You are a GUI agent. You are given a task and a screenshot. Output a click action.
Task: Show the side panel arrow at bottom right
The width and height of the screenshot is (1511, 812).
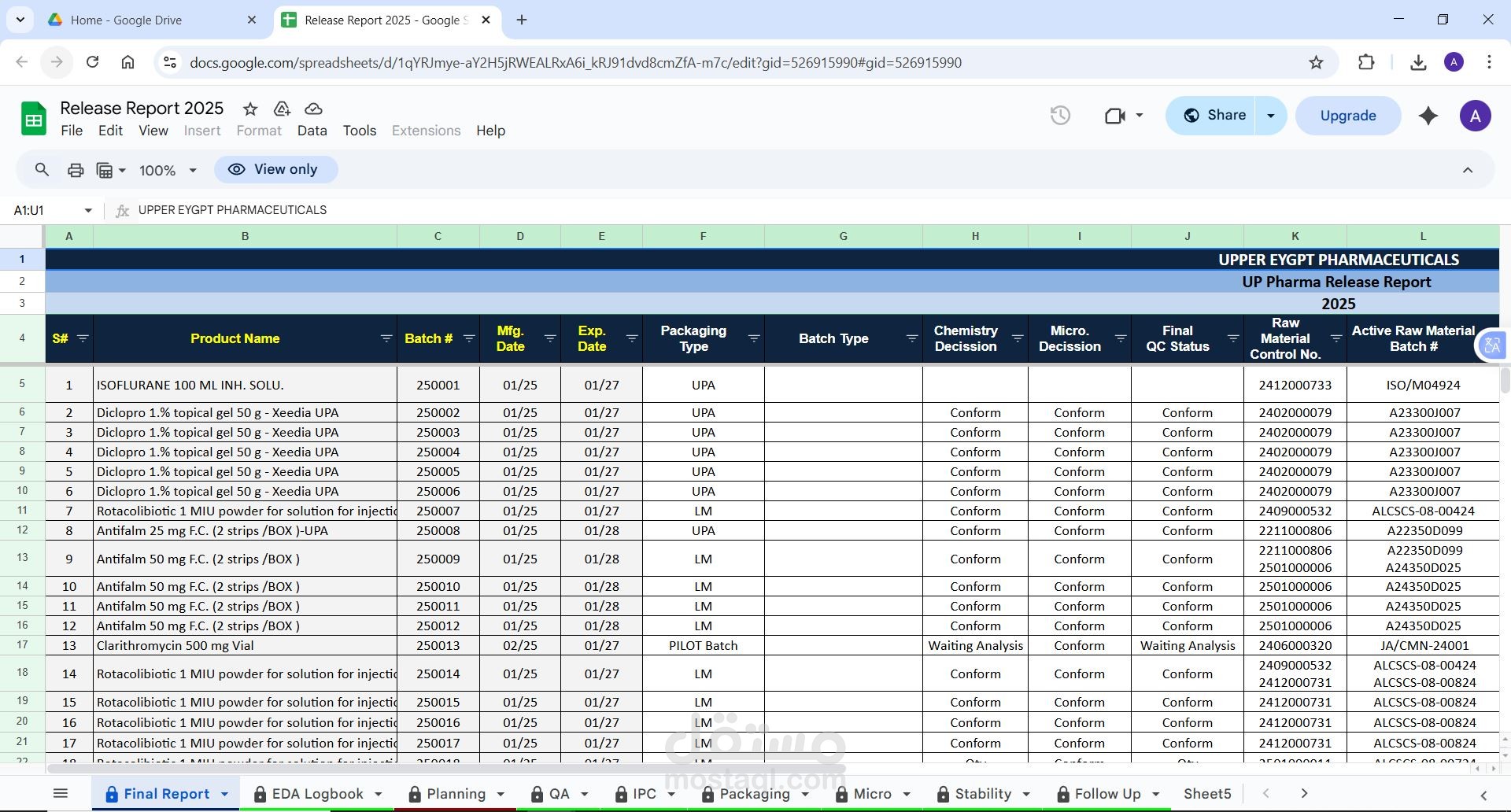(1483, 795)
